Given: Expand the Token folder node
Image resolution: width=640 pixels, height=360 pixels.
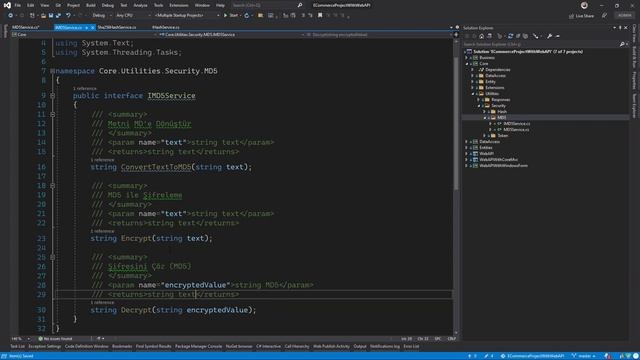Looking at the screenshot, I should tap(484, 136).
